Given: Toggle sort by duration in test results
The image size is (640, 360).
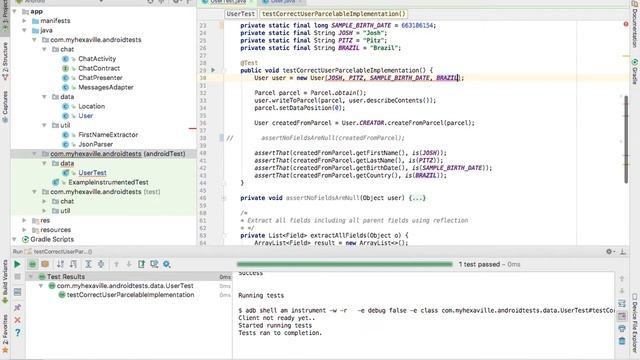Looking at the screenshot, I should tap(73, 264).
